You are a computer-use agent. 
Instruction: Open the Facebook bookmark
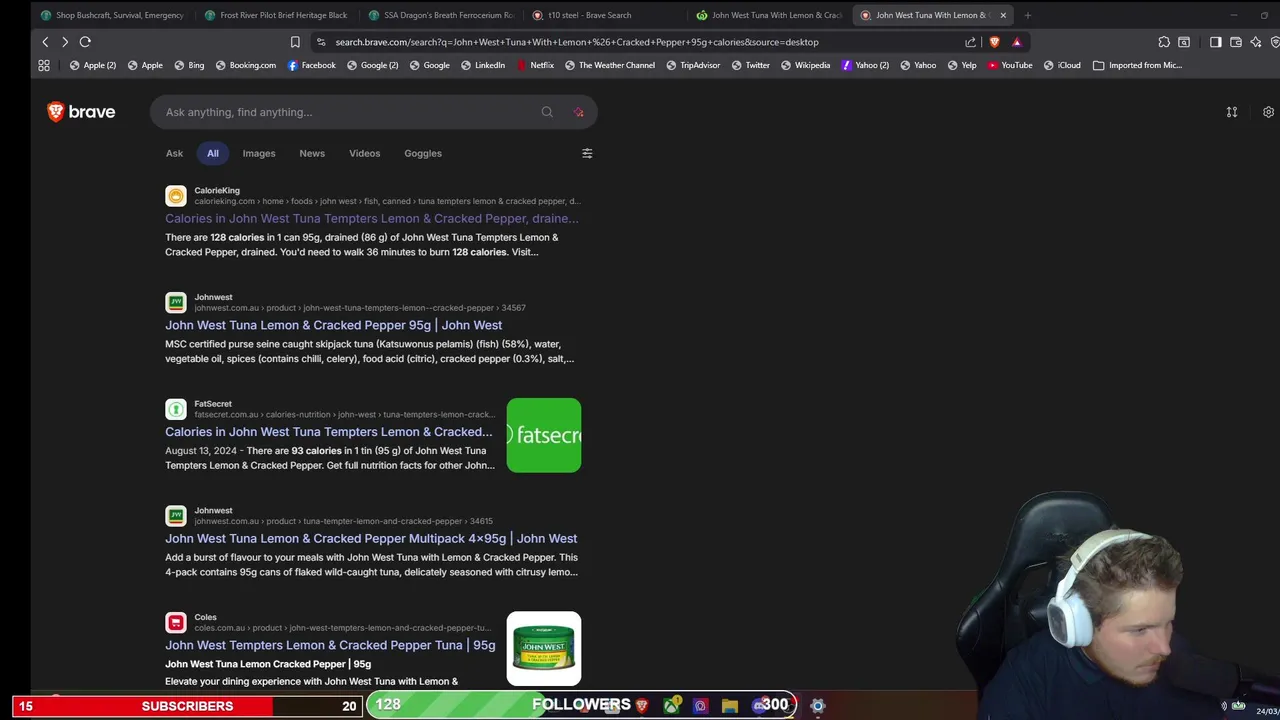311,65
